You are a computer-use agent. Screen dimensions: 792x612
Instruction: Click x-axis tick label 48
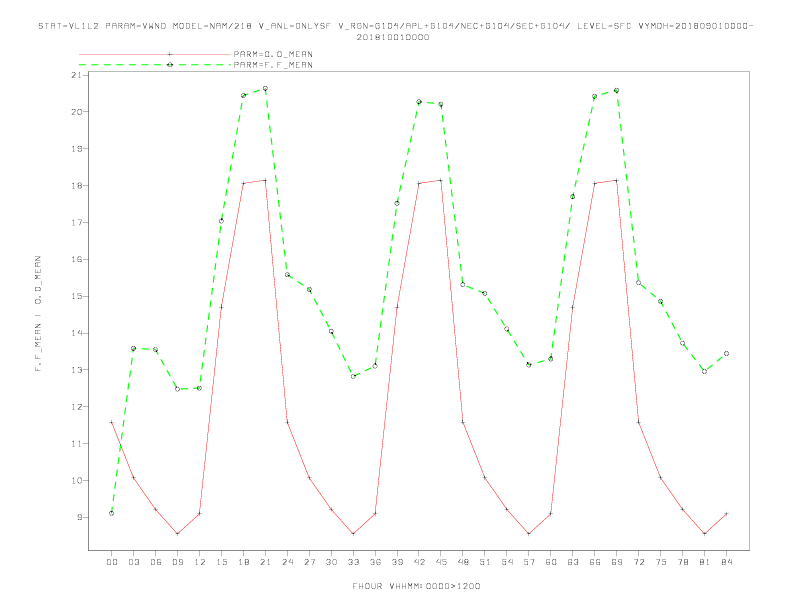coord(463,562)
